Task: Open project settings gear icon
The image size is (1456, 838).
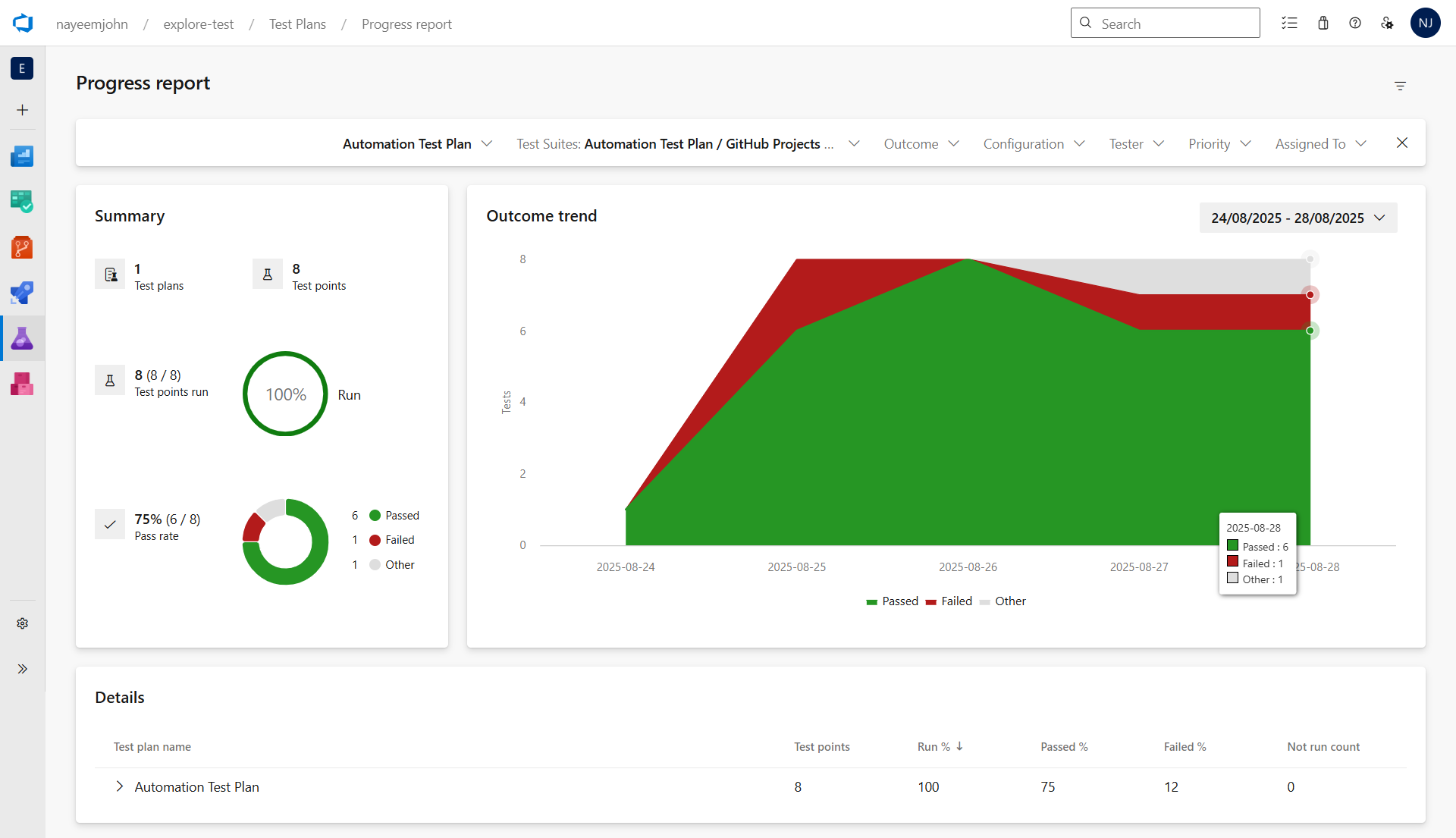Action: [x=22, y=623]
